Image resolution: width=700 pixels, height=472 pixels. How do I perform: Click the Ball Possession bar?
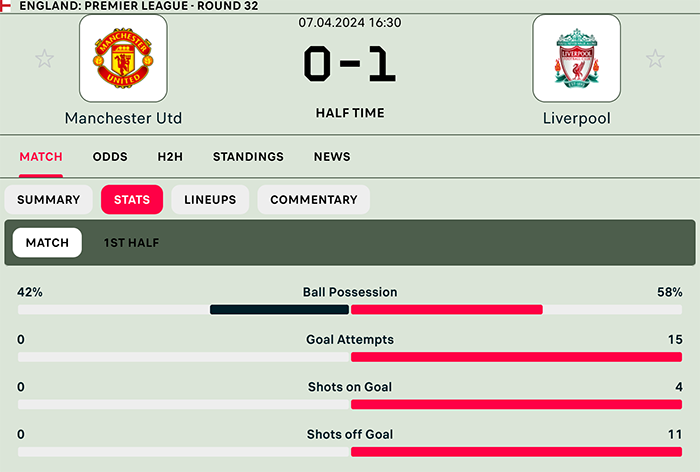[x=350, y=309]
